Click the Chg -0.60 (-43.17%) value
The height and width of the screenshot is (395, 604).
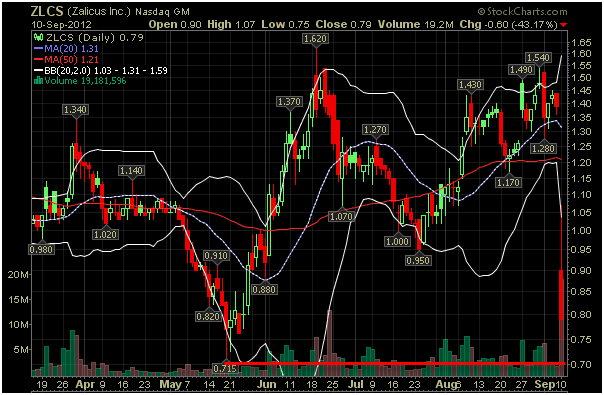[x=508, y=25]
